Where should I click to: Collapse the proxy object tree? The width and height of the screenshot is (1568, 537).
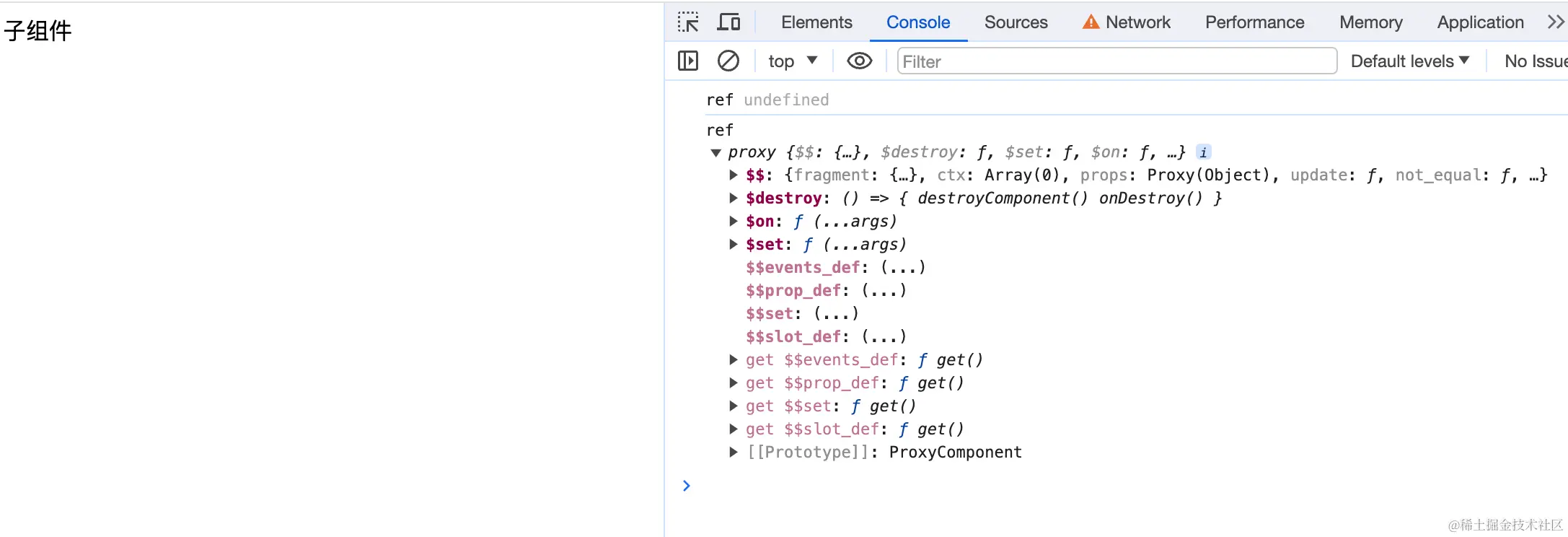715,152
